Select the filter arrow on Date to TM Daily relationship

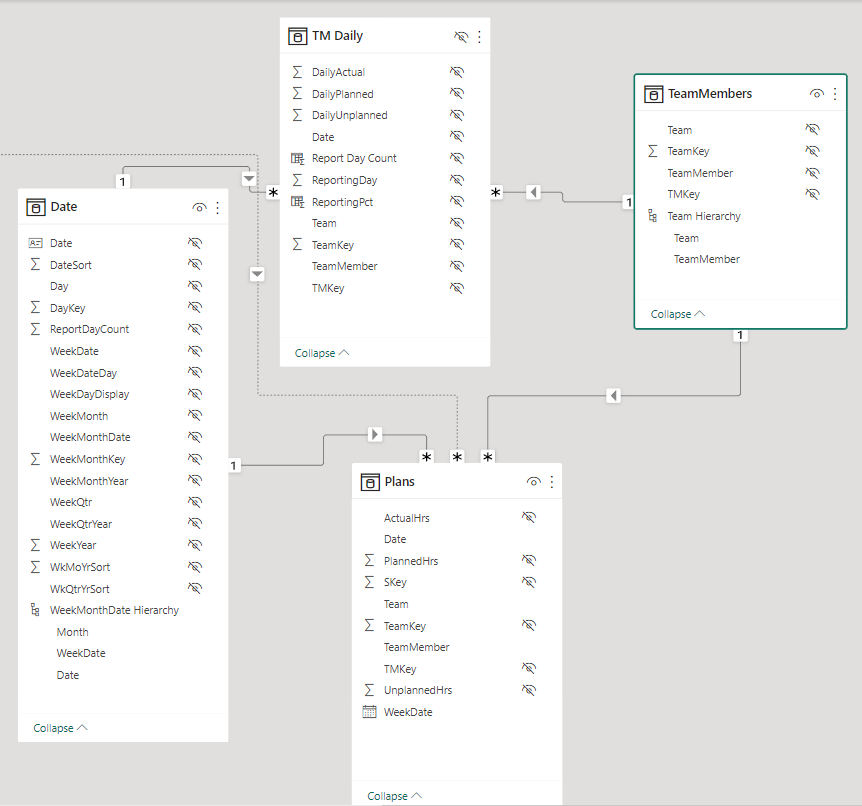pos(249,179)
